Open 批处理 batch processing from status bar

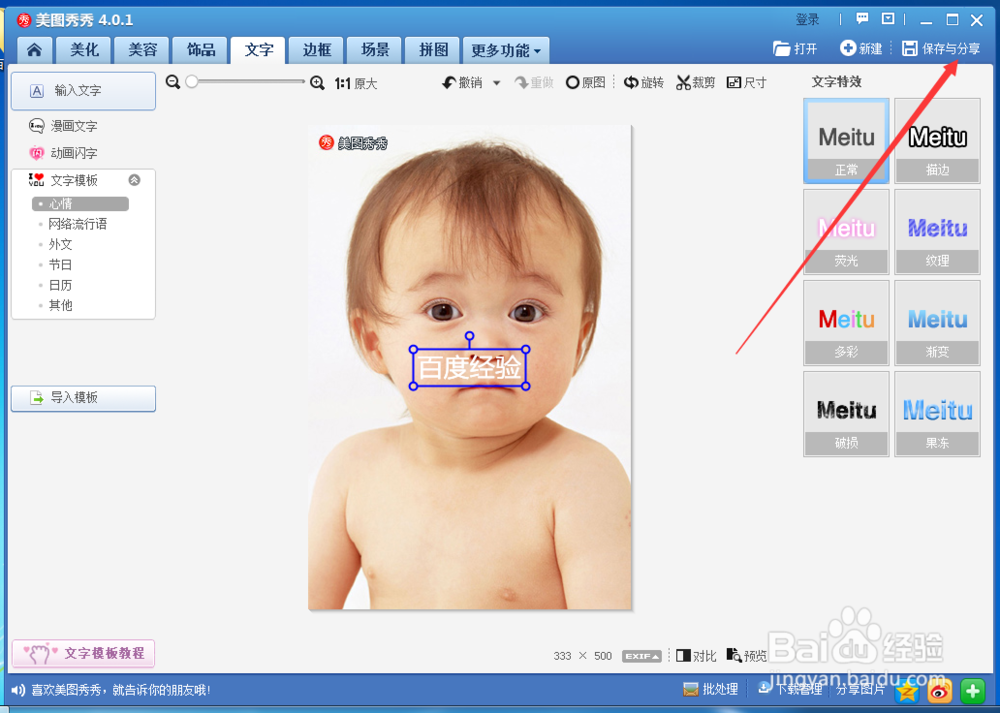pos(710,689)
